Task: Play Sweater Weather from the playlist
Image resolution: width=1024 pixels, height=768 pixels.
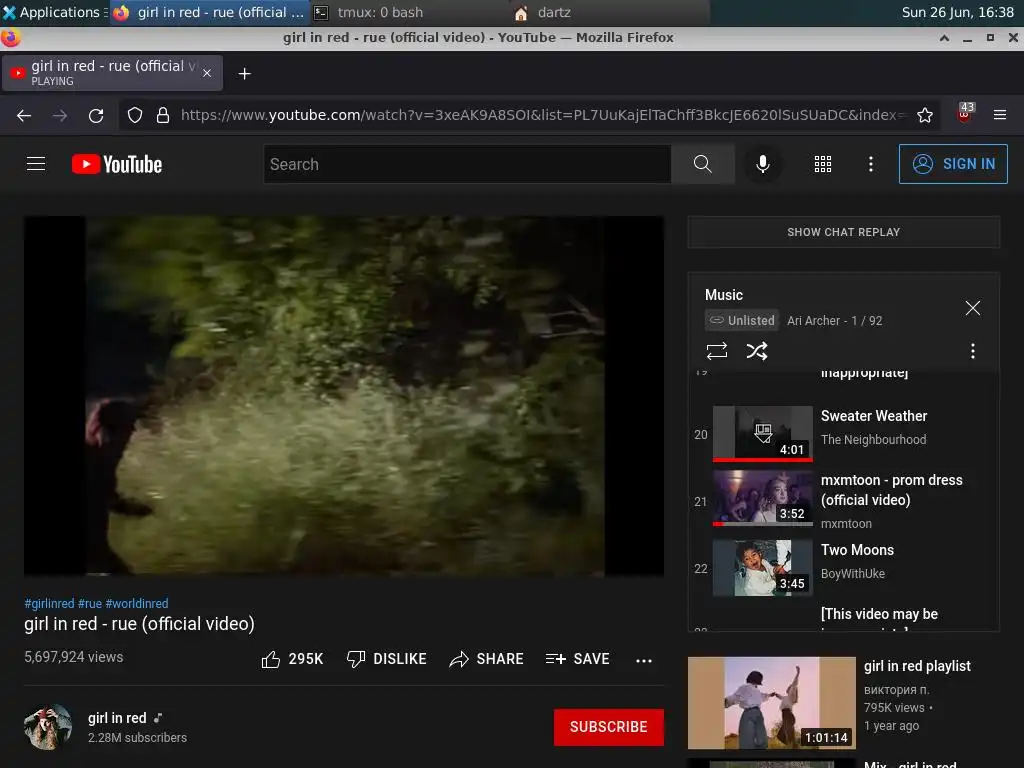Action: pos(844,433)
